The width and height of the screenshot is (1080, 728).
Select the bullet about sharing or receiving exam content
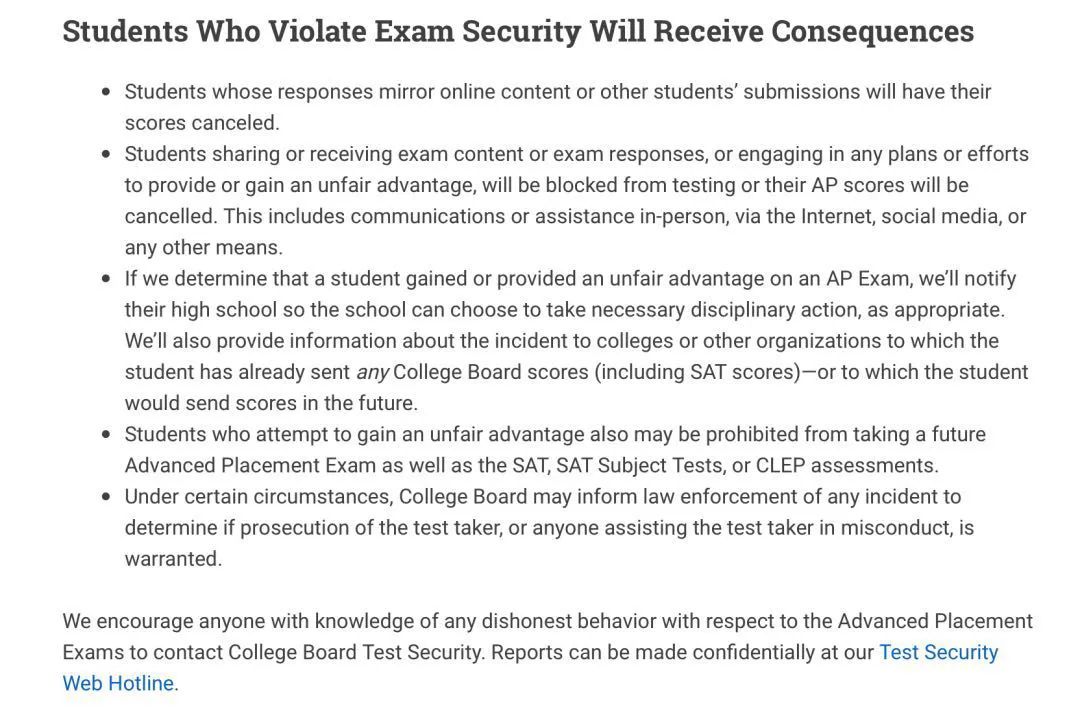click(x=576, y=154)
